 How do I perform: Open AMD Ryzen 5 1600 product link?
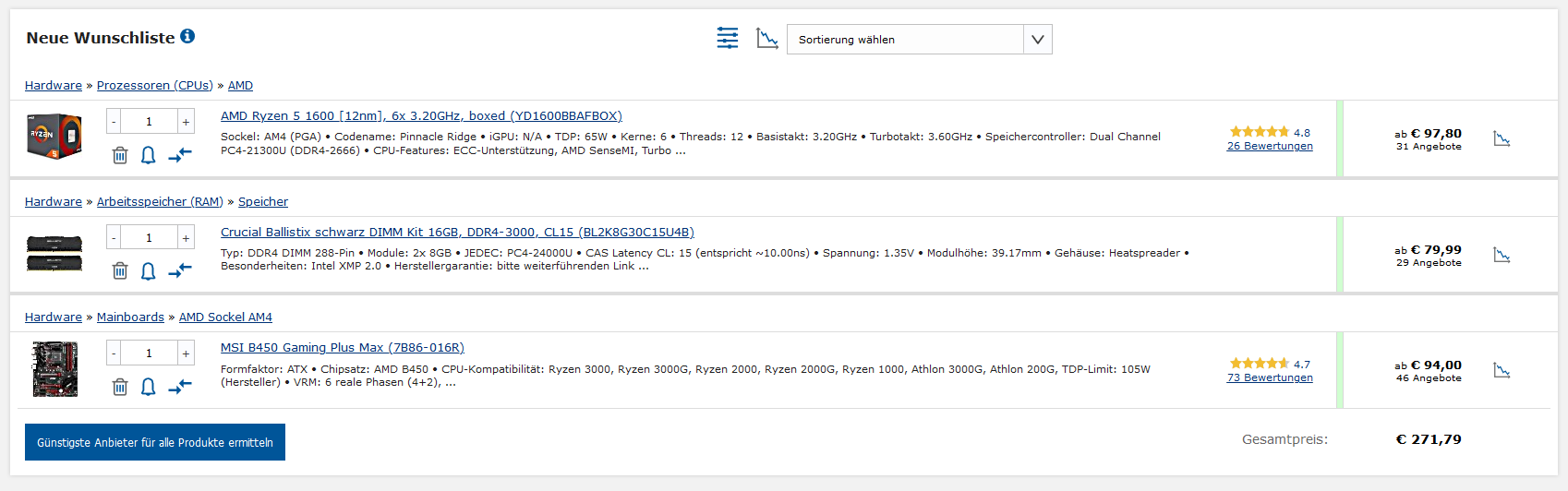421,116
